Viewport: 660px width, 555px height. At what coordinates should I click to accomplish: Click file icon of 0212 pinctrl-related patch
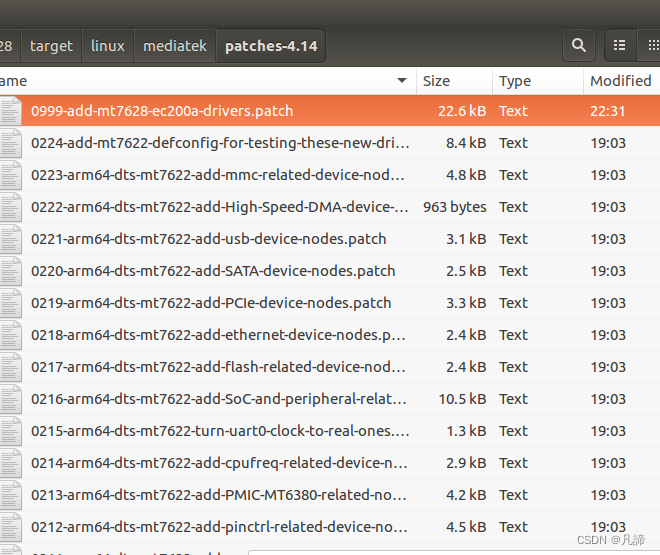[x=10, y=527]
